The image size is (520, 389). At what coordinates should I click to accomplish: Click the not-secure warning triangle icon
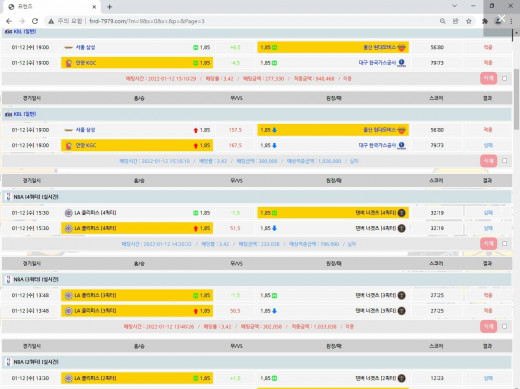coord(51,21)
